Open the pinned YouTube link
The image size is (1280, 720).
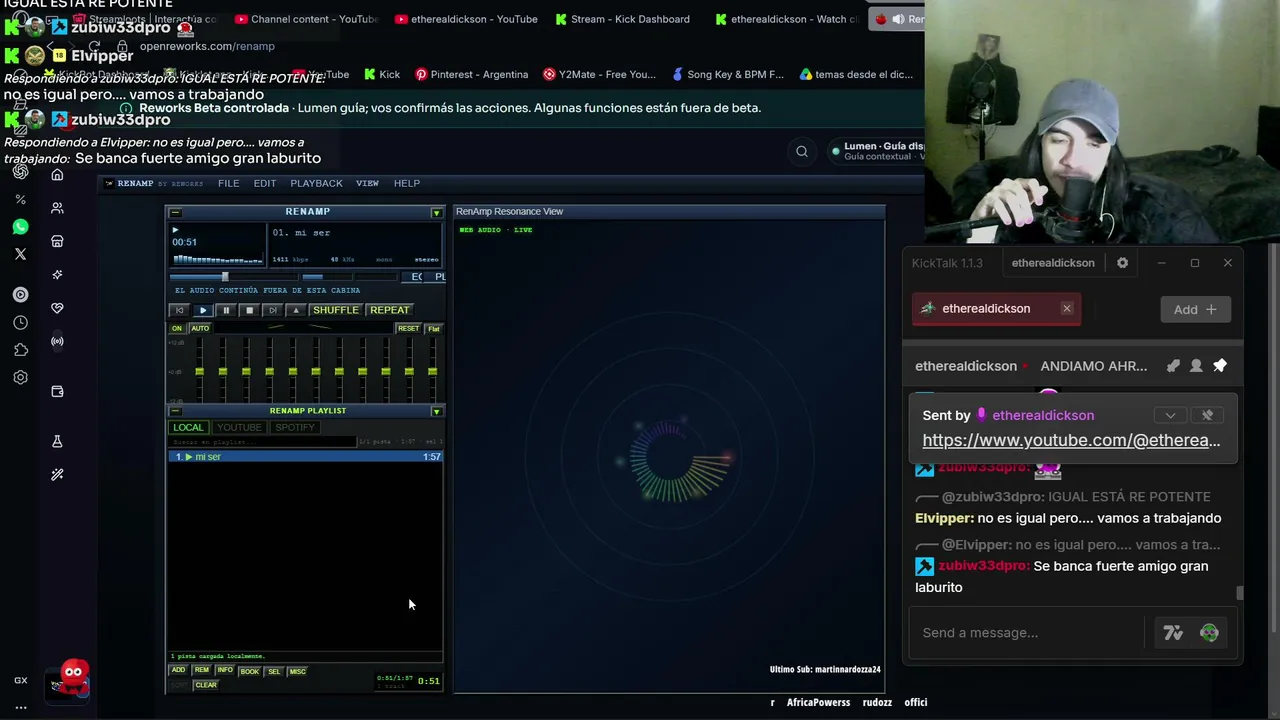coord(1071,440)
